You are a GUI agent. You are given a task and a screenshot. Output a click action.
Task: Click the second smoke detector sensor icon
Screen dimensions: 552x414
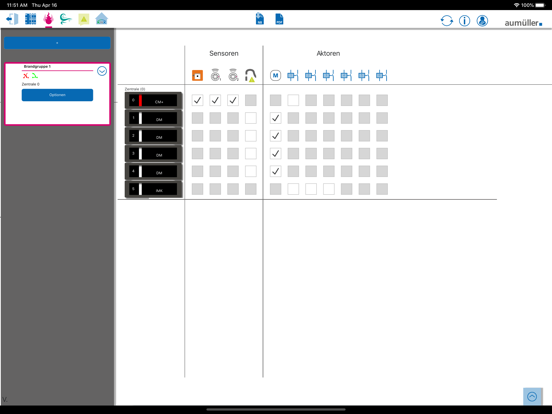tap(233, 75)
